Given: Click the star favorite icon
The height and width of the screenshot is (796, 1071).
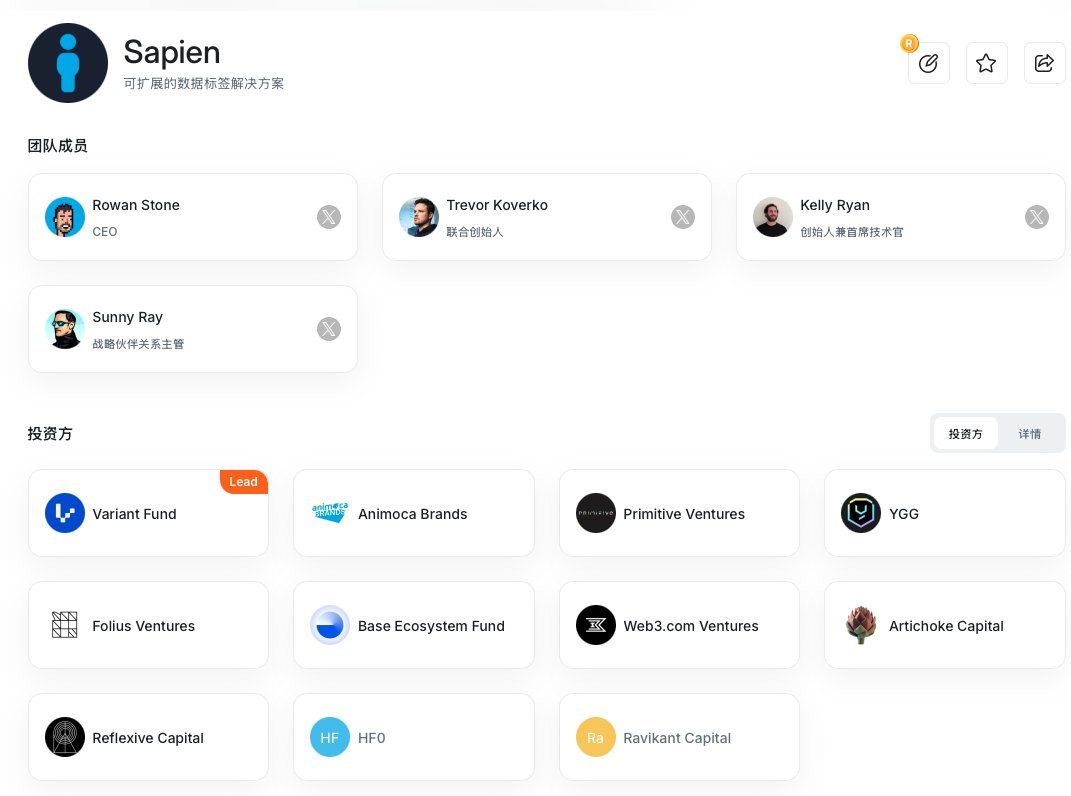Looking at the screenshot, I should 986,64.
